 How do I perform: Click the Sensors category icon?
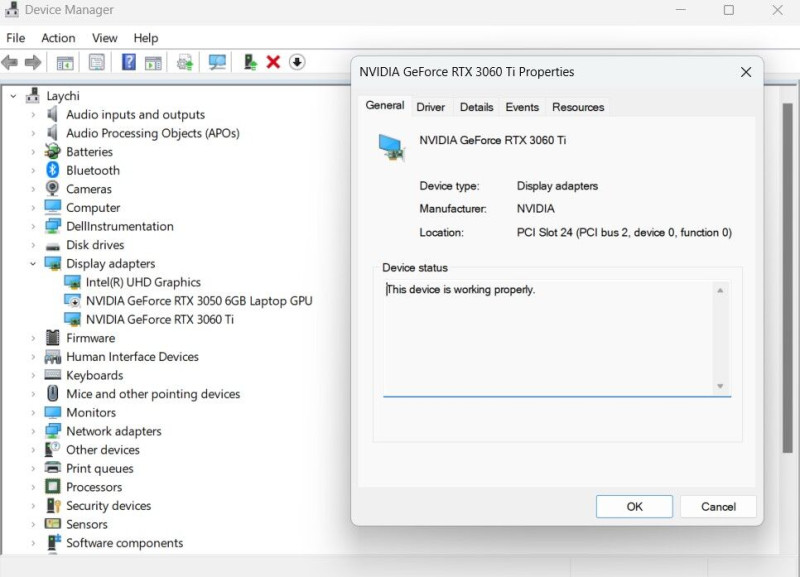[53, 523]
